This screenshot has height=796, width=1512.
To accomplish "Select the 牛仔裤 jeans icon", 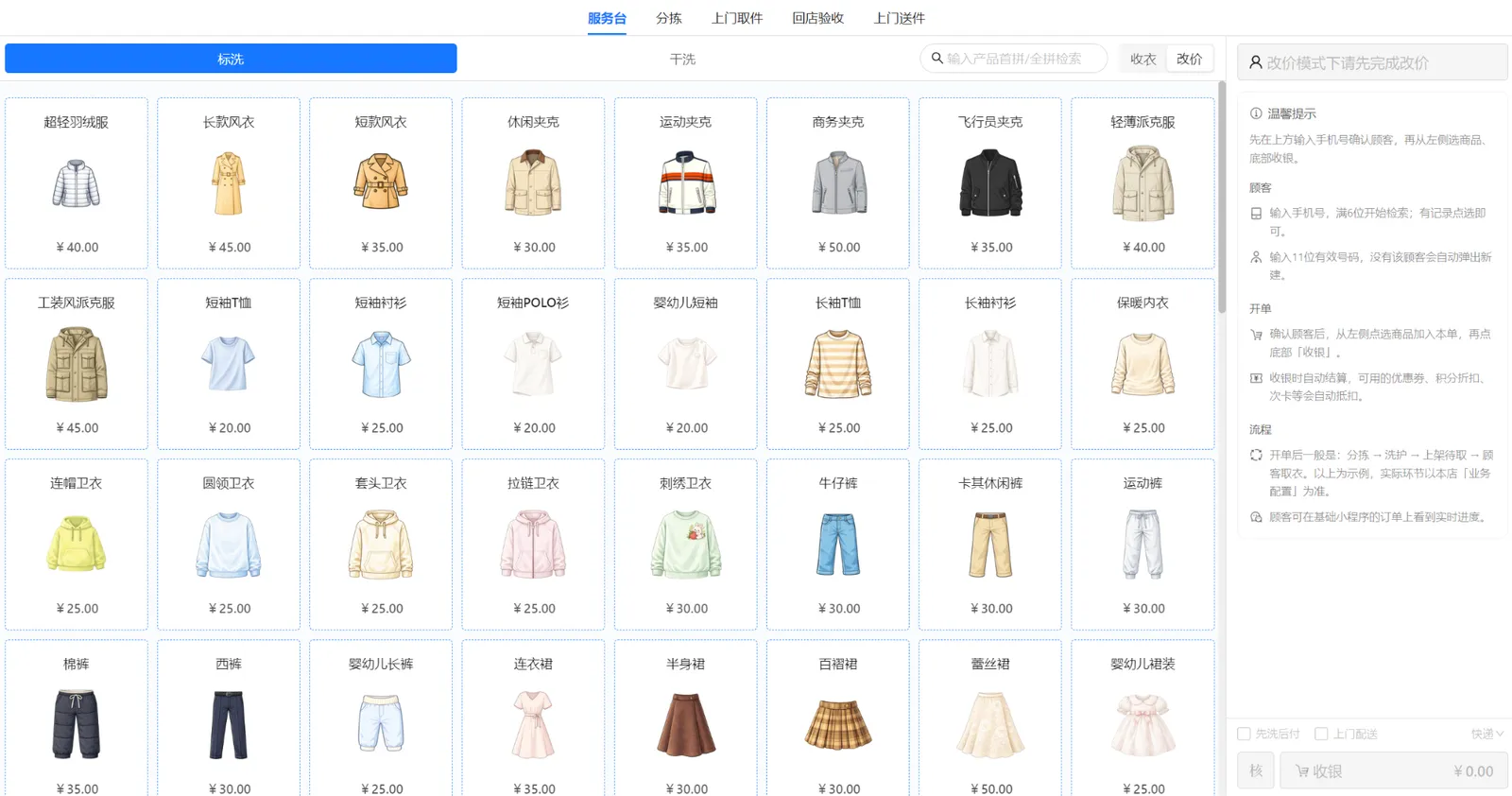I will click(x=838, y=545).
